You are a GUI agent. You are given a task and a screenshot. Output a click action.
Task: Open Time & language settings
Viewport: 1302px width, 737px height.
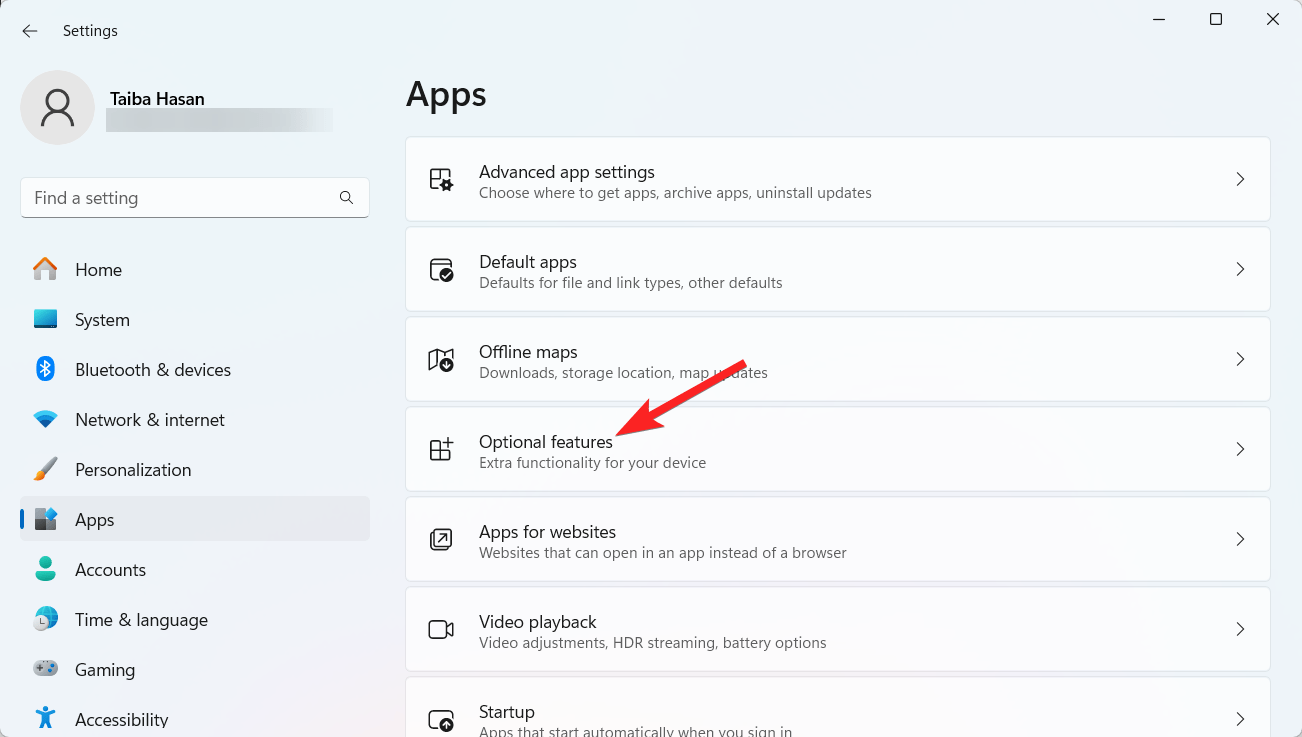point(141,619)
